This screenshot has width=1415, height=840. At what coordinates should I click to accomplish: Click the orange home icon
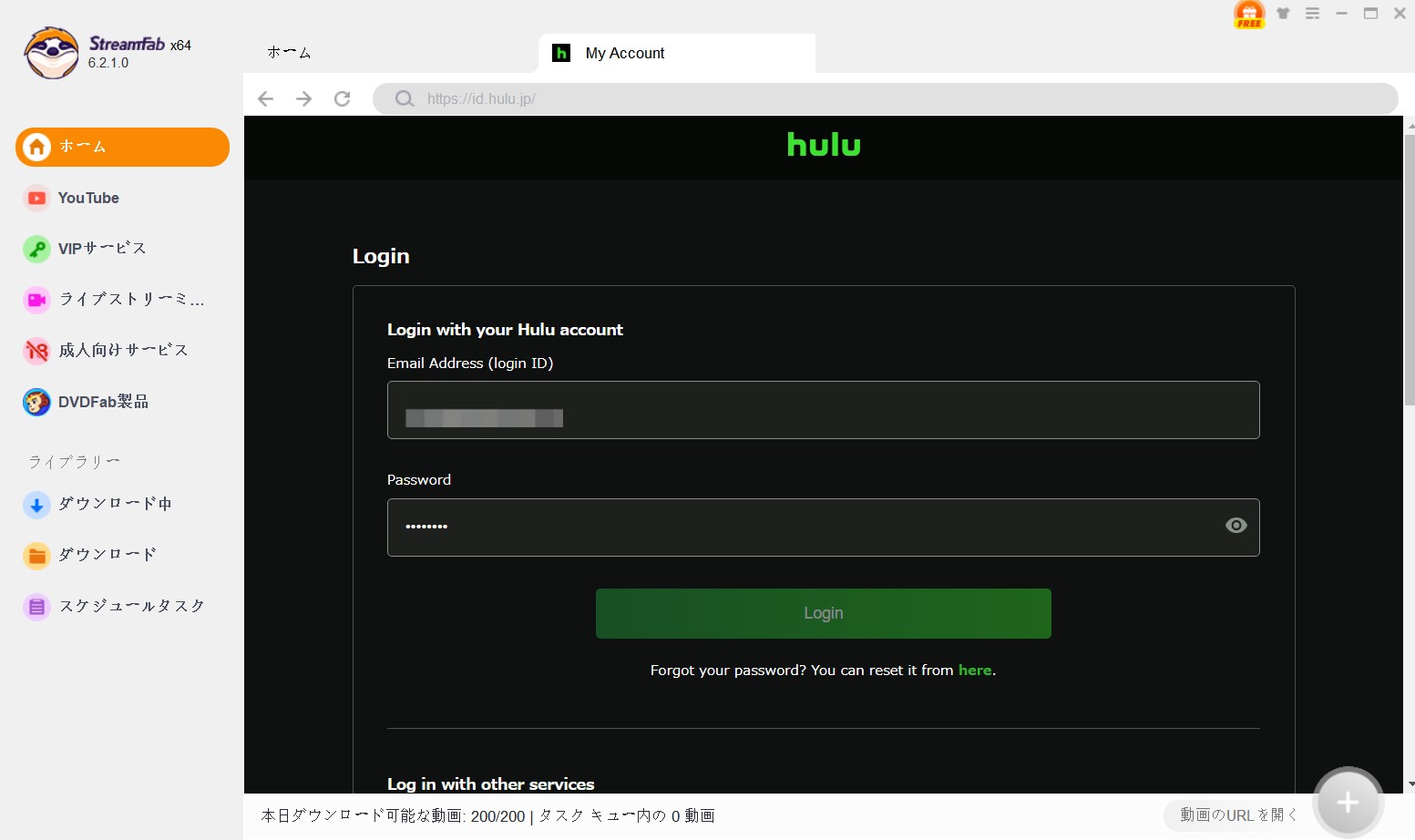(x=36, y=147)
